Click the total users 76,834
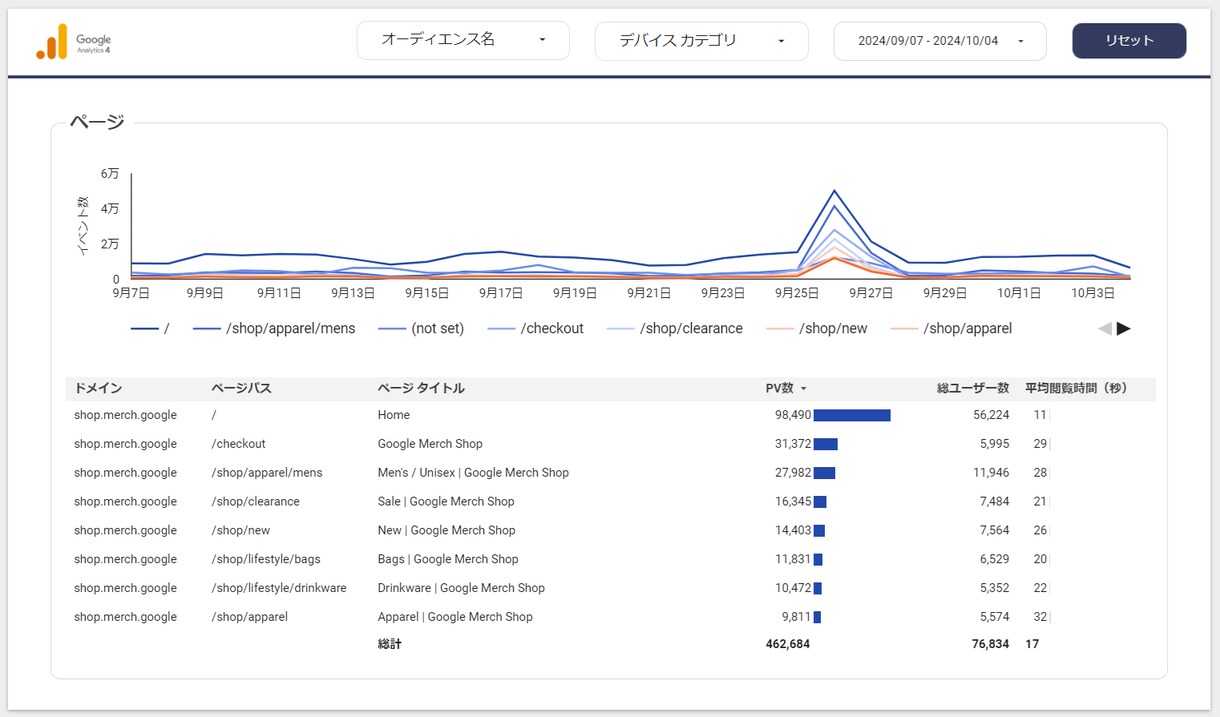Image resolution: width=1220 pixels, height=717 pixels. coord(990,645)
